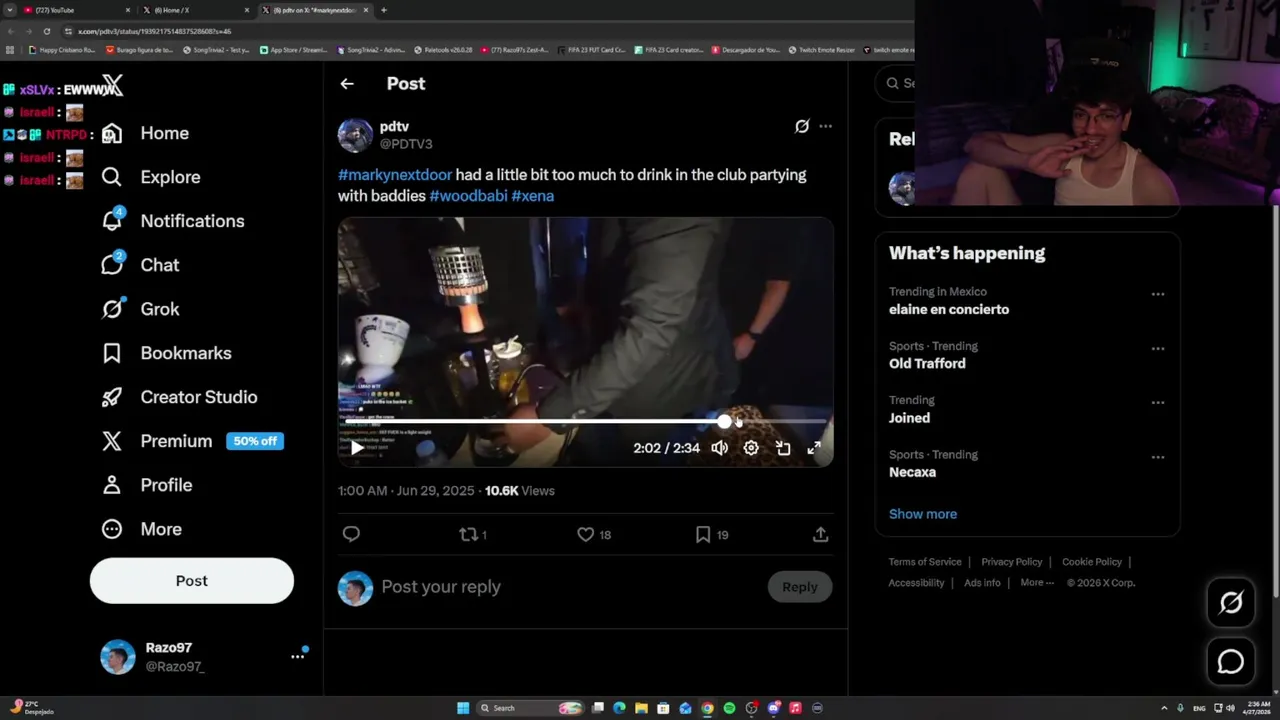Open Explore in the X sidebar
1280x720 pixels.
(151, 177)
